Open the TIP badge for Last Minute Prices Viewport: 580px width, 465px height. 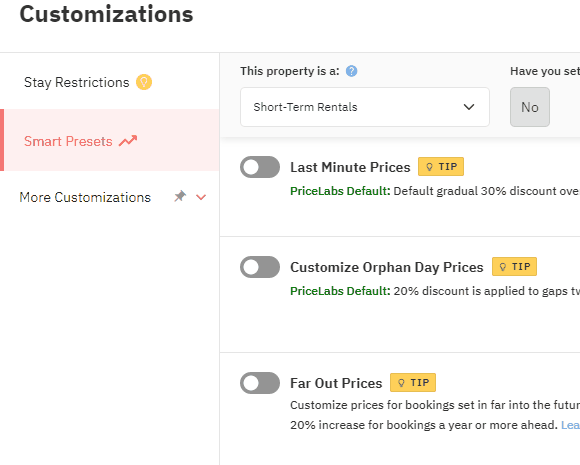point(441,166)
